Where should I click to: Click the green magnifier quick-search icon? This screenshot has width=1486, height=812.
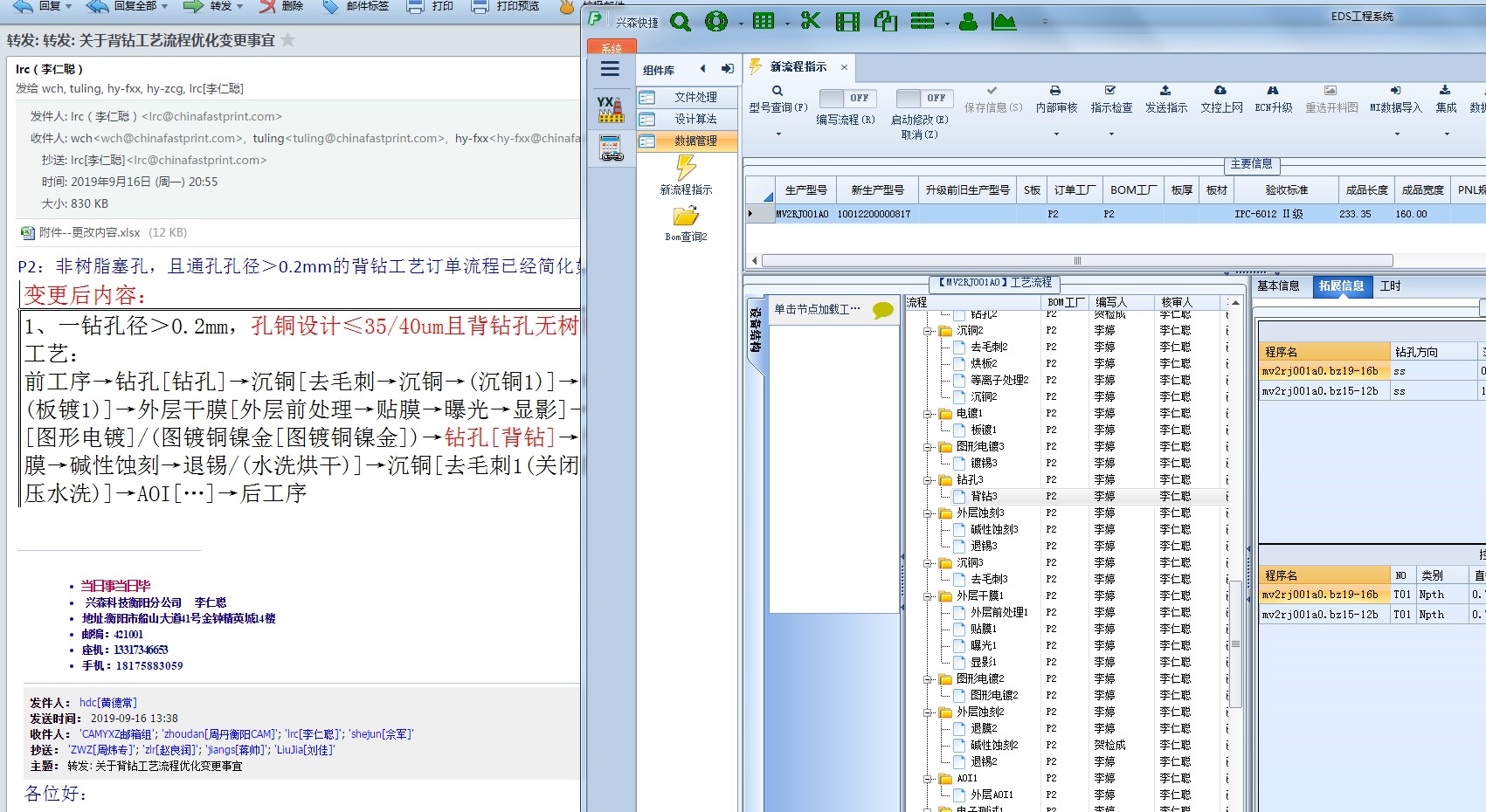pyautogui.click(x=681, y=22)
